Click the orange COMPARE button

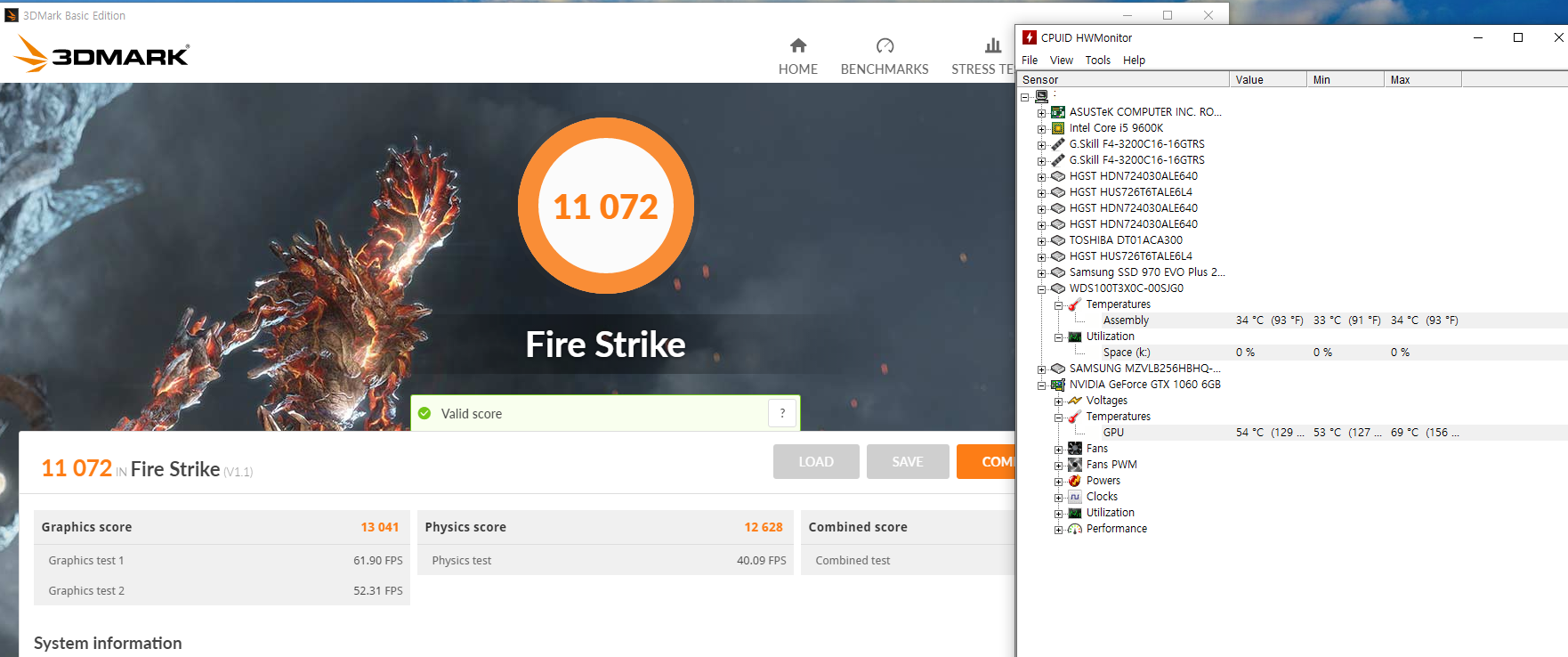tap(986, 461)
